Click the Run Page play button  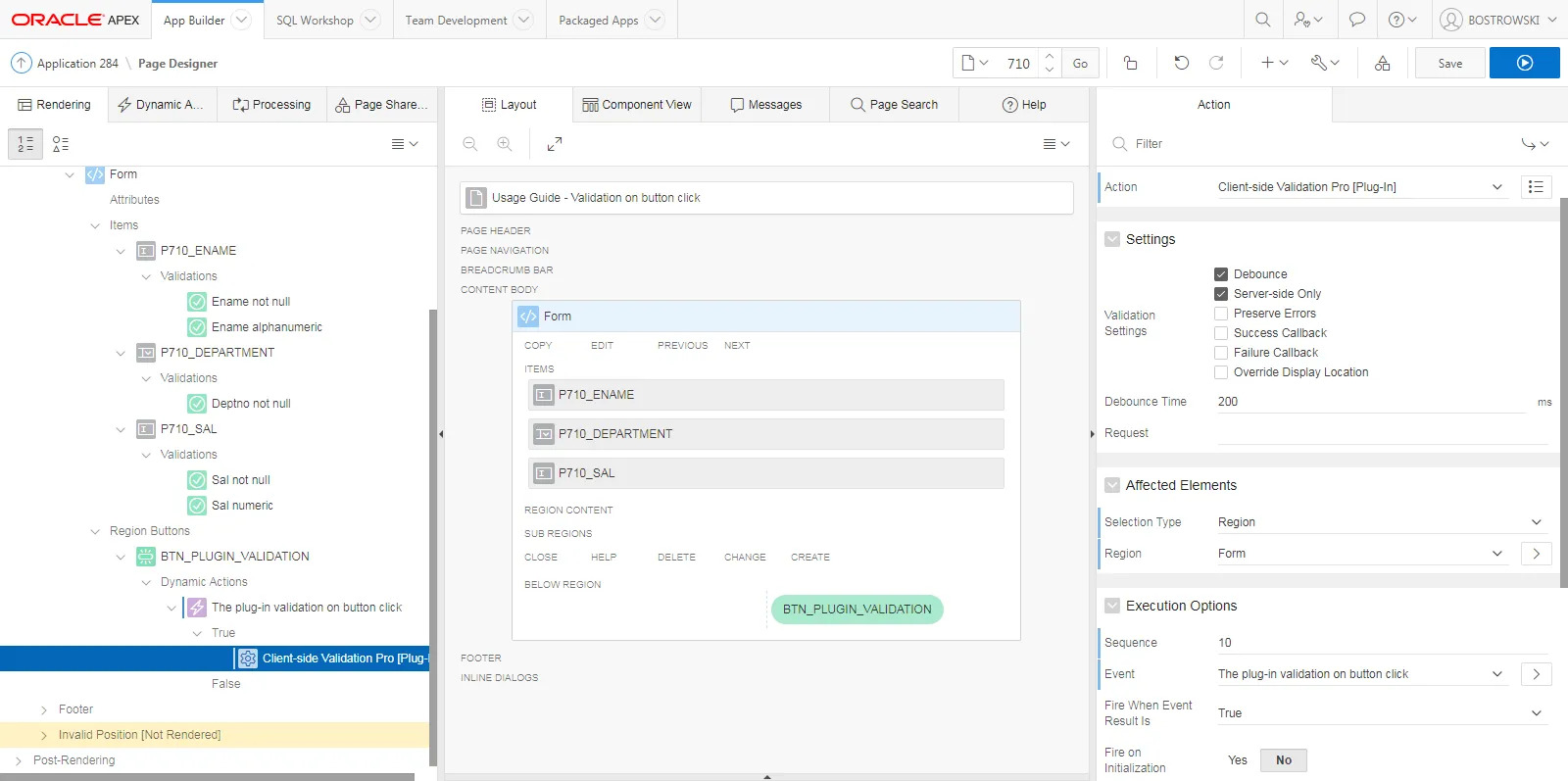tap(1524, 63)
